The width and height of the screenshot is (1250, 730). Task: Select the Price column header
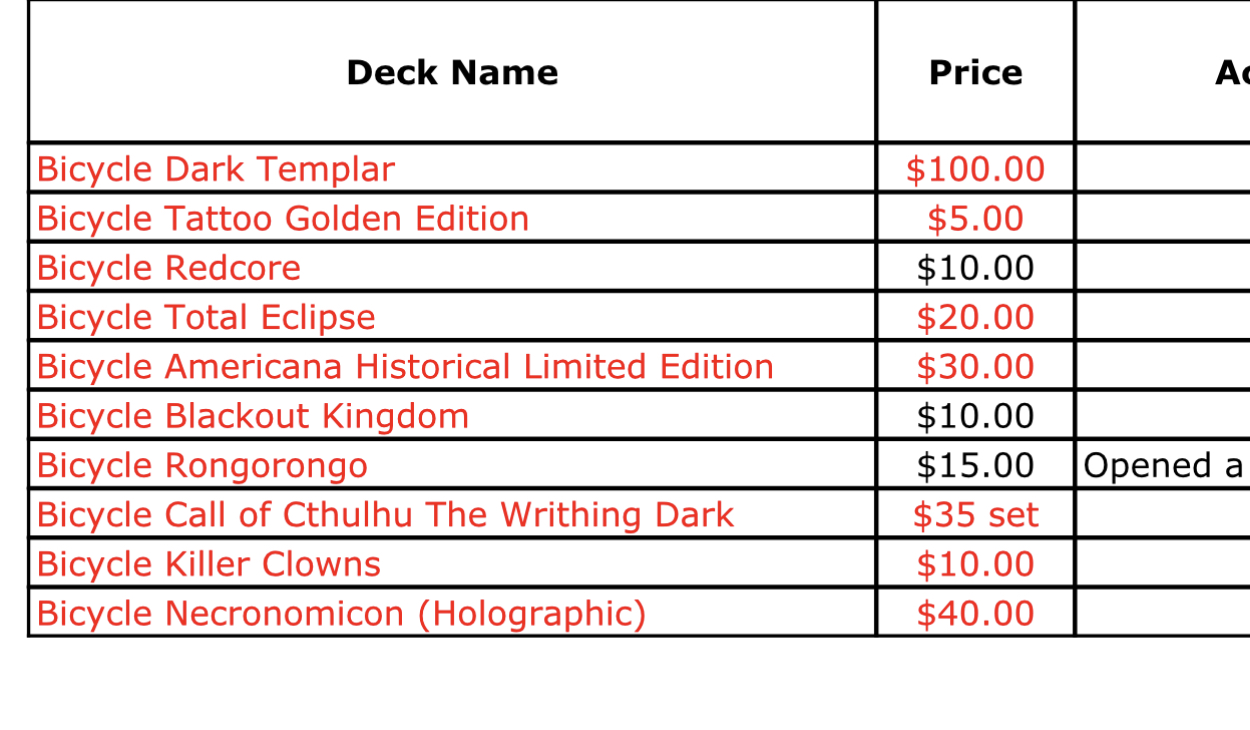coord(975,72)
